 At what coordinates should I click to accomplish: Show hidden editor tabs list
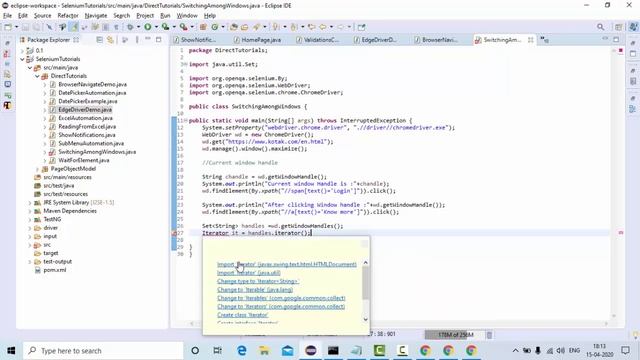[x=544, y=40]
